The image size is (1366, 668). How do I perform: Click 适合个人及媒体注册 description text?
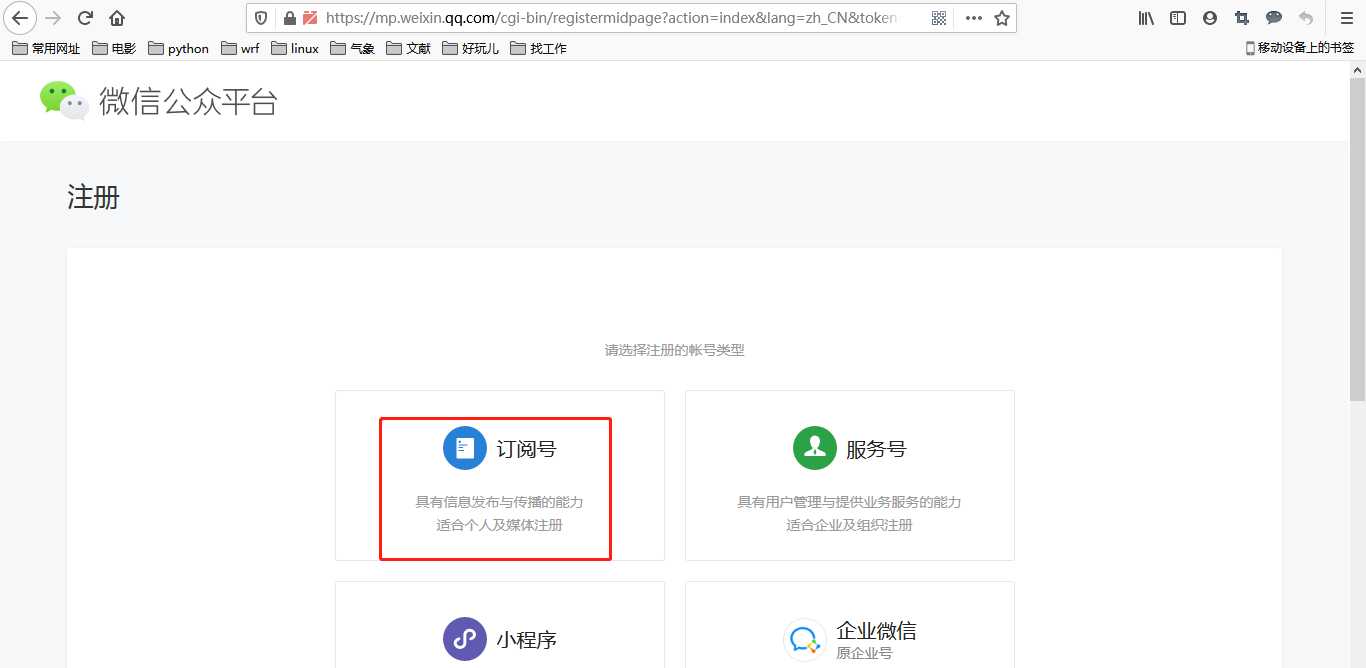(x=499, y=525)
